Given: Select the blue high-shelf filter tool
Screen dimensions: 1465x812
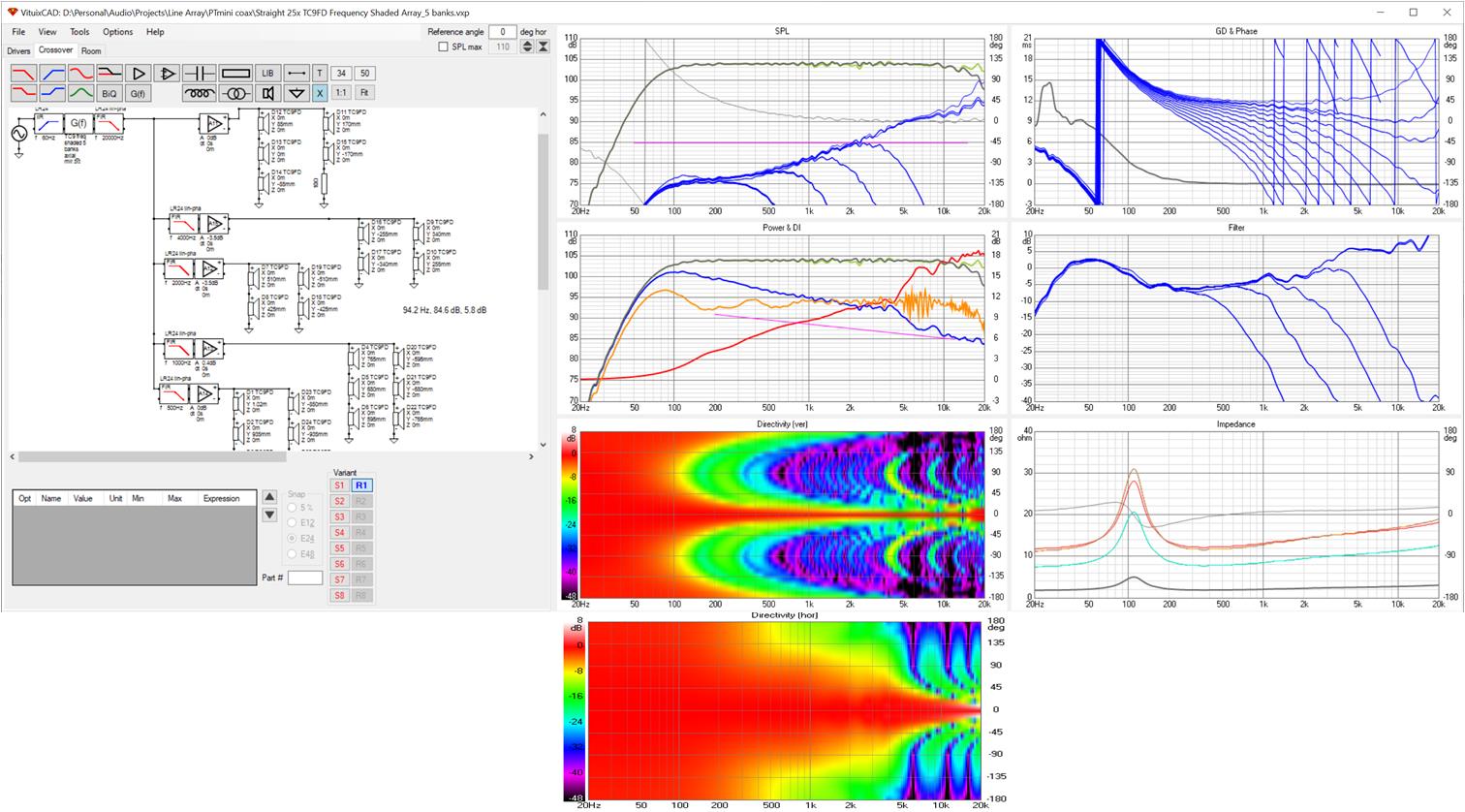Looking at the screenshot, I should click(x=52, y=93).
